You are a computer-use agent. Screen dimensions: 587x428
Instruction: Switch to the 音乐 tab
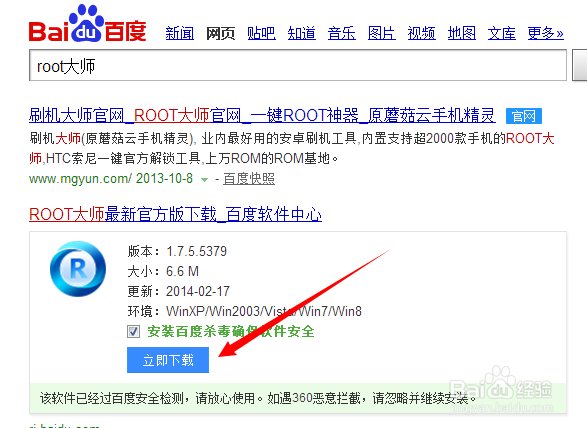[x=341, y=33]
